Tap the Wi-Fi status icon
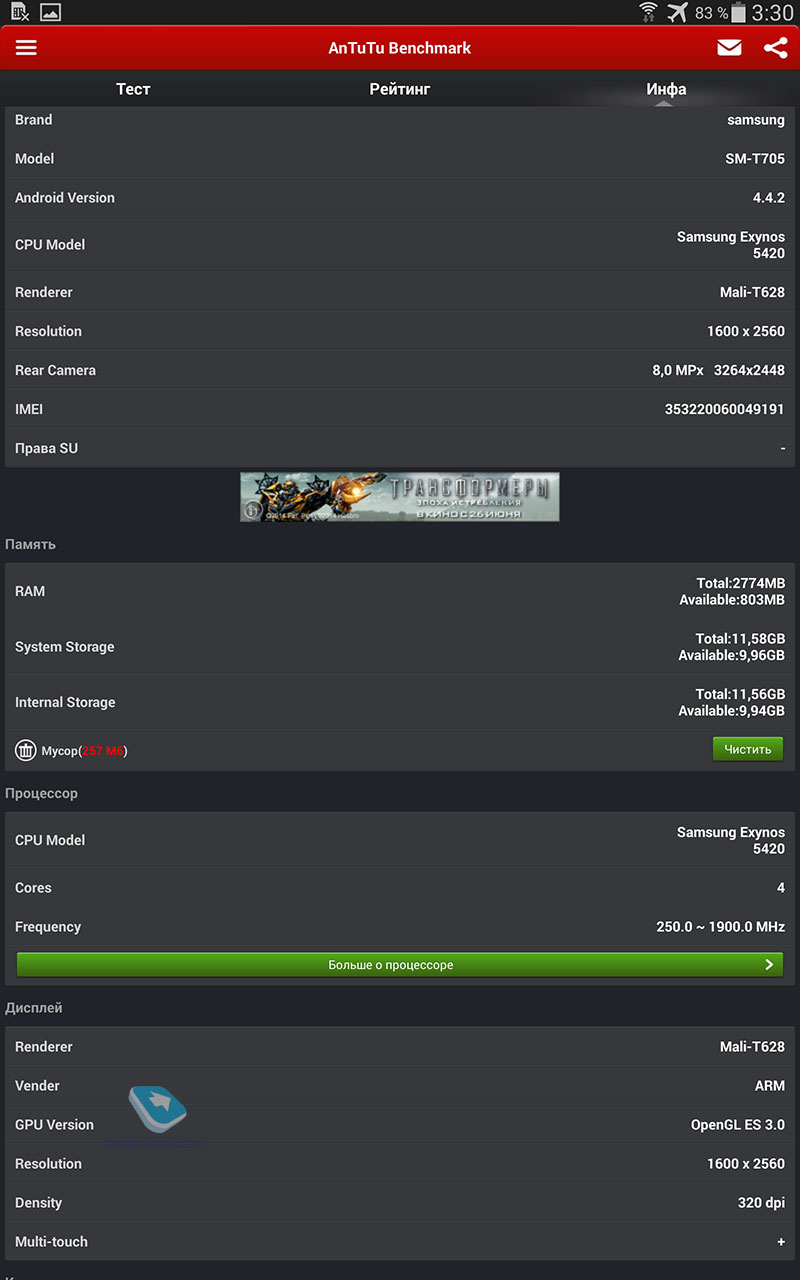The image size is (800, 1280). tap(648, 13)
